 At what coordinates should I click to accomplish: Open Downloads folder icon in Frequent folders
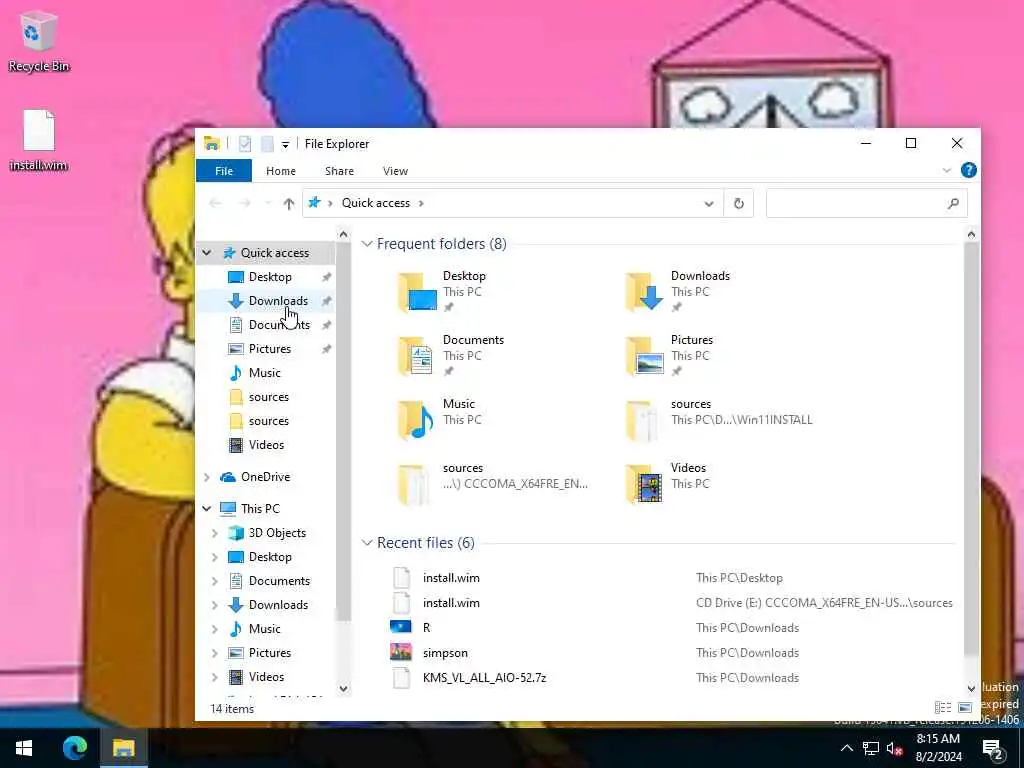tap(645, 292)
